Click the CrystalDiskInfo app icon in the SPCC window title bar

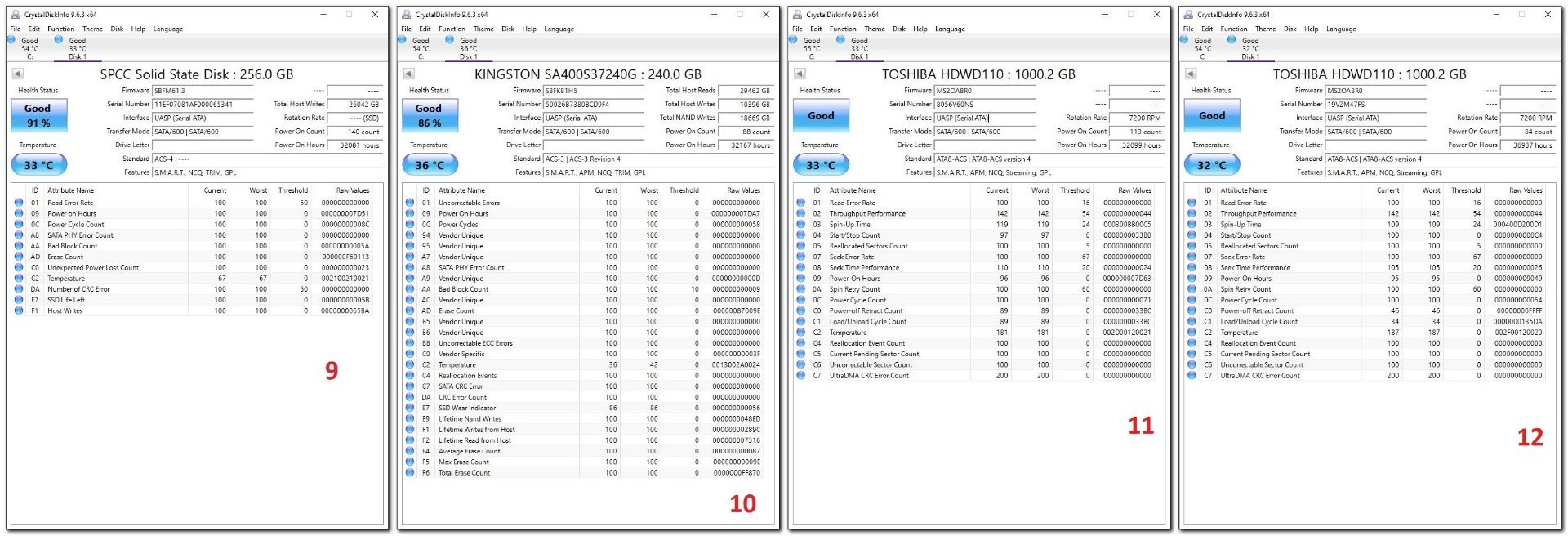[16, 14]
